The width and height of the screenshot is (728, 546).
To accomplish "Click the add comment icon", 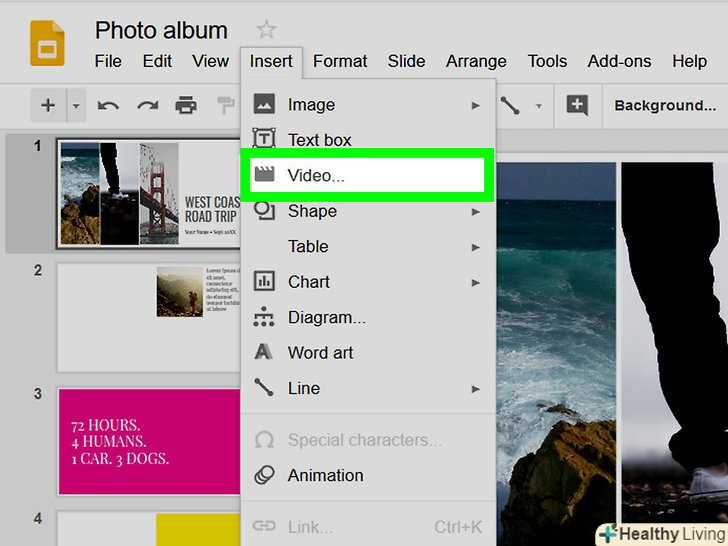I will 577,105.
